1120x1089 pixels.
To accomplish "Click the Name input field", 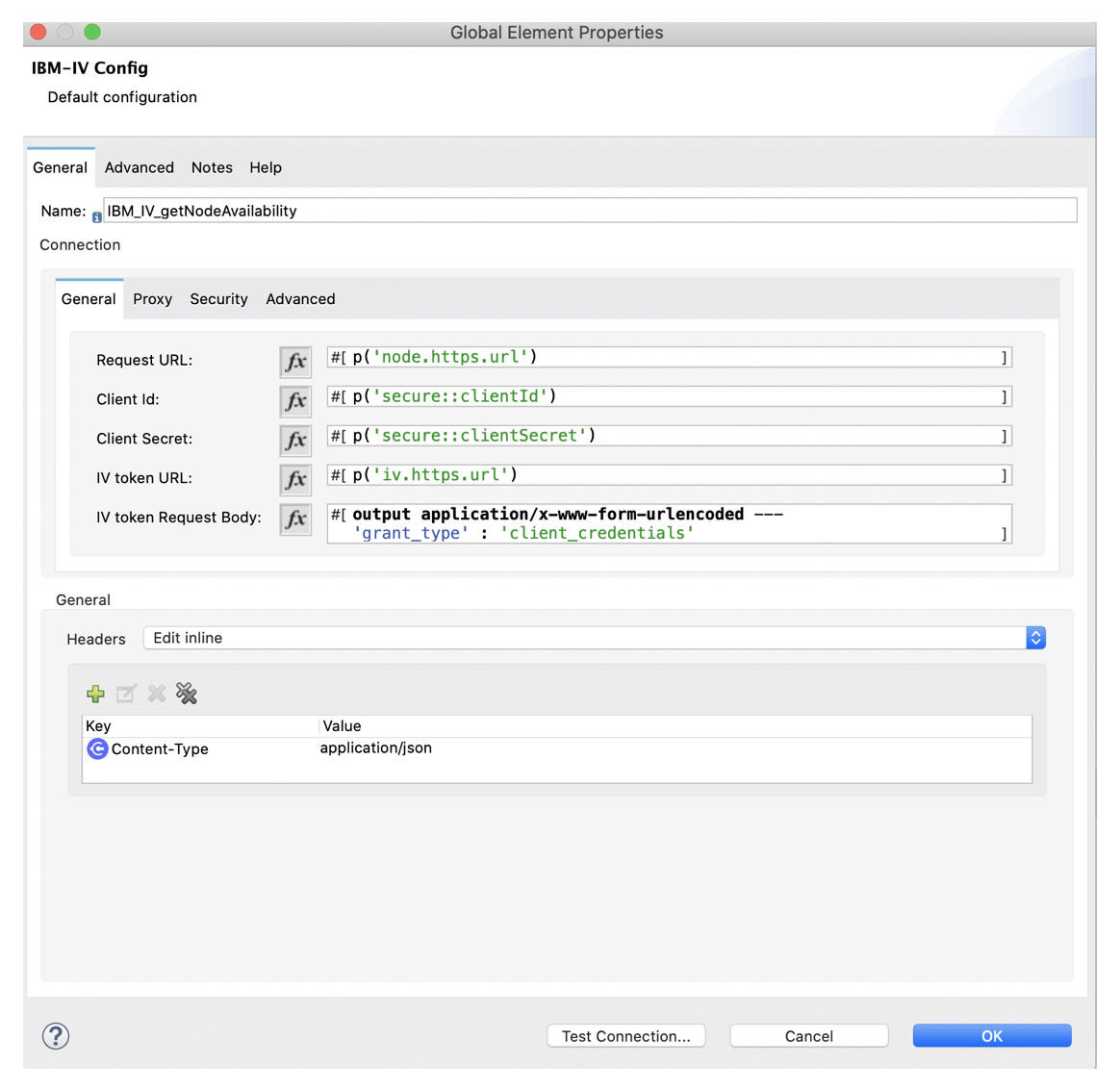I will point(590,211).
